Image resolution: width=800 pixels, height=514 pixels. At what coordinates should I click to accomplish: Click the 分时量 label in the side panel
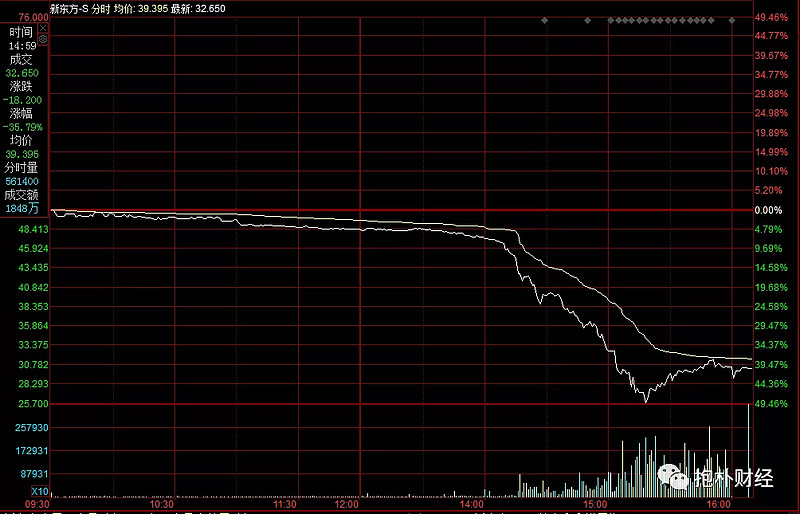[22, 168]
